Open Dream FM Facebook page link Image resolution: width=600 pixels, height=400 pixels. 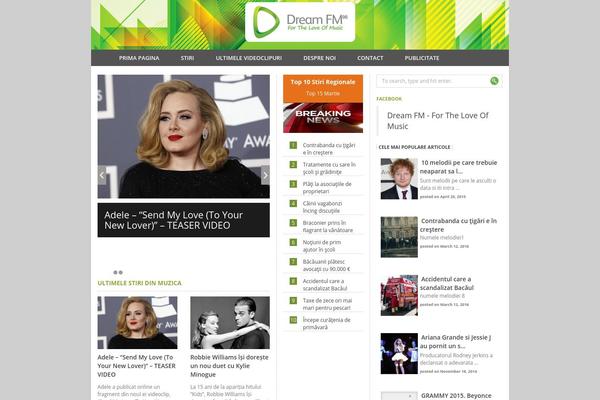coord(438,121)
